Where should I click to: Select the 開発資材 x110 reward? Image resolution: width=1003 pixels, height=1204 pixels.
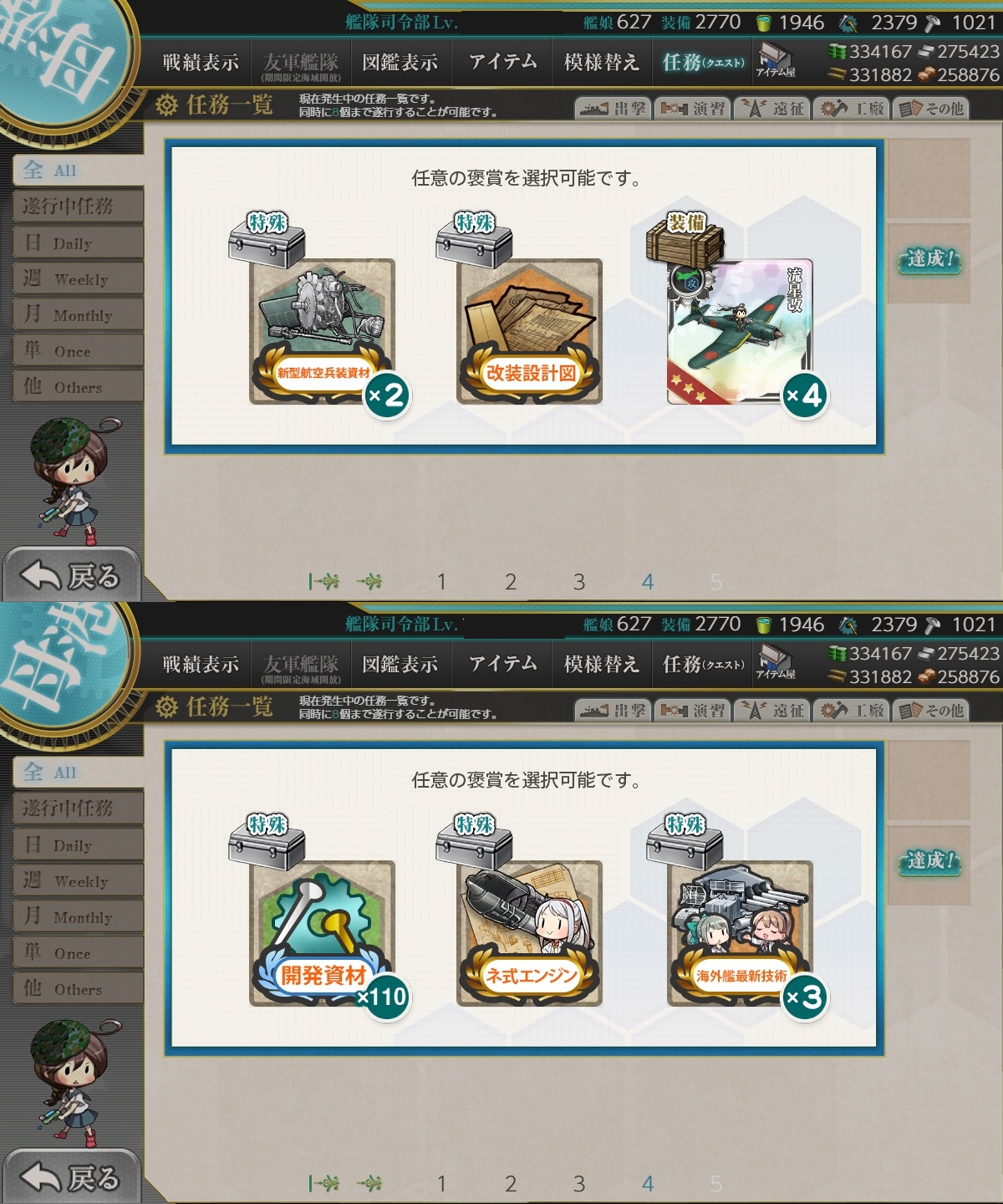(x=323, y=933)
